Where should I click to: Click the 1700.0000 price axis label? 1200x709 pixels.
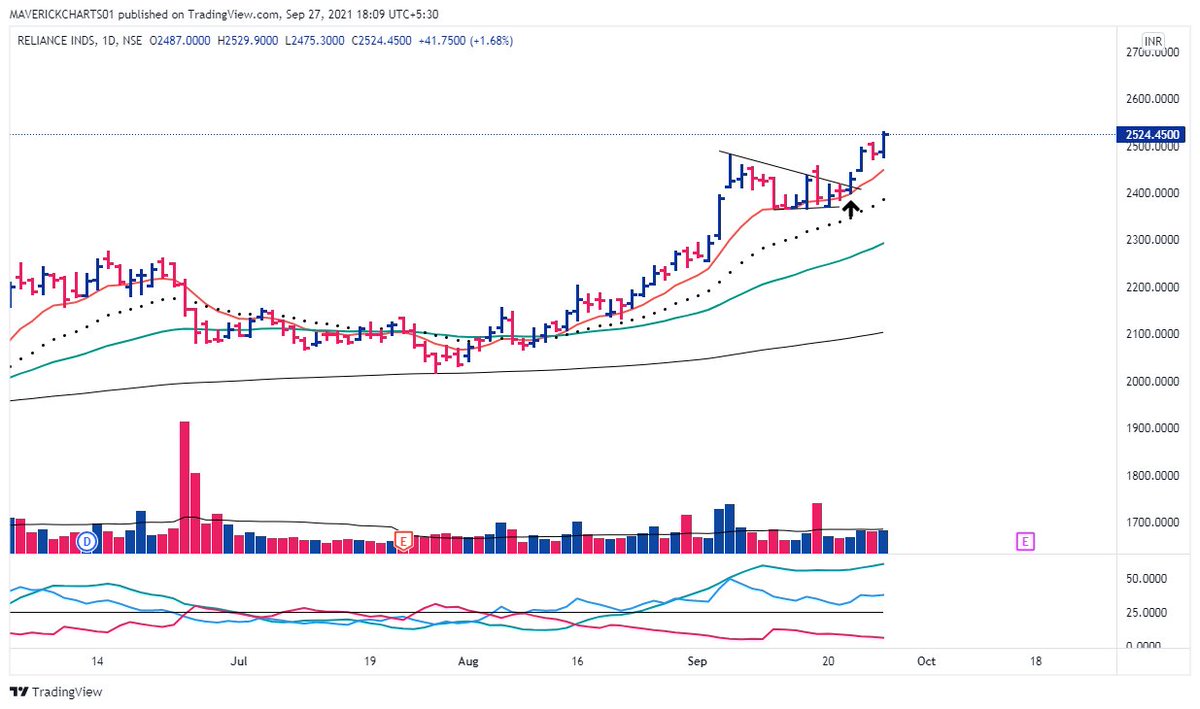tap(1155, 522)
